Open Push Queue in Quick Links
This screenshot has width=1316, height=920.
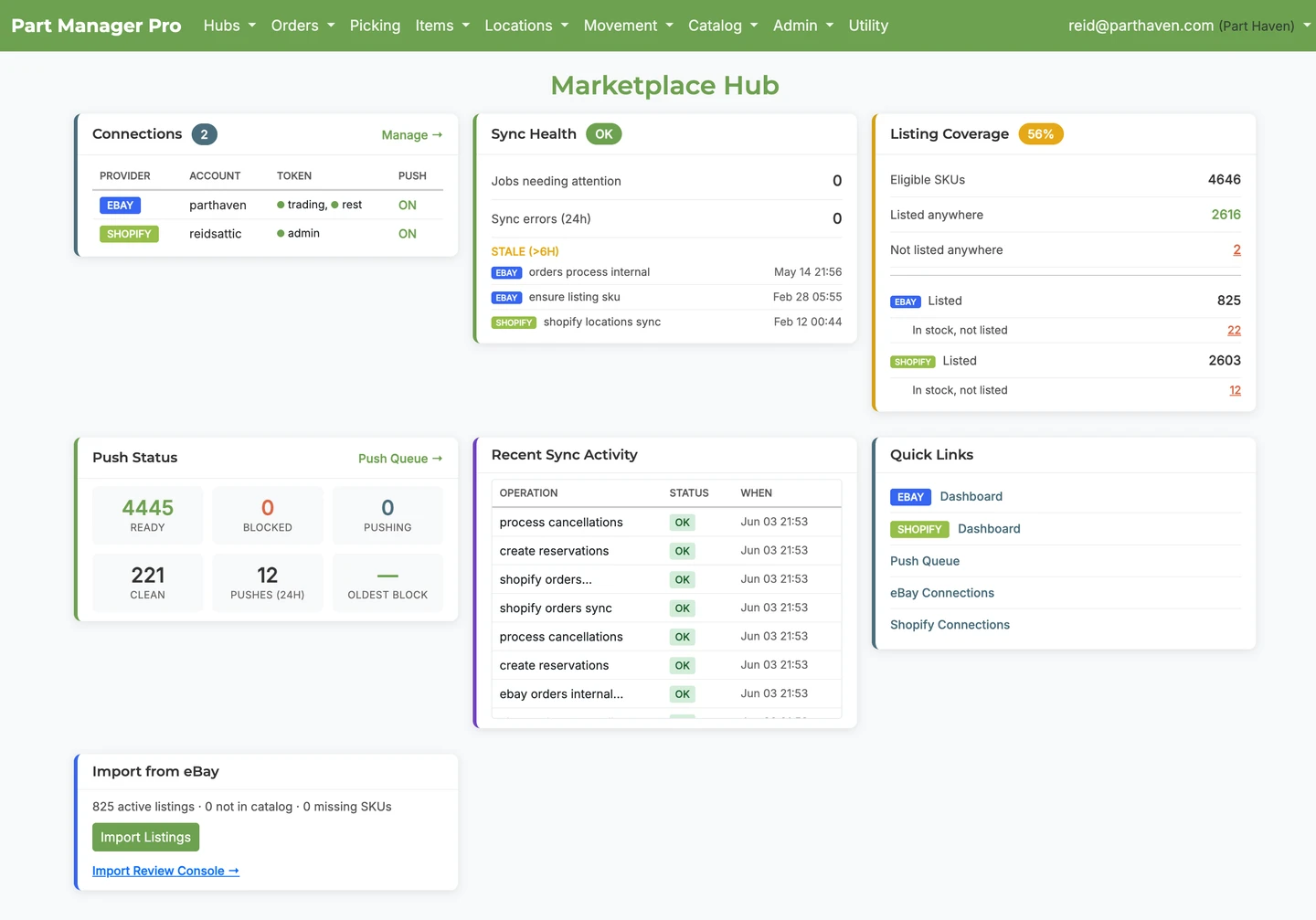pos(925,561)
